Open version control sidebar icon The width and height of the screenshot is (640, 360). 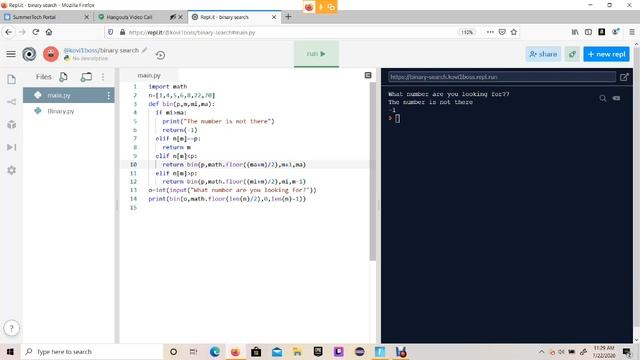point(11,102)
